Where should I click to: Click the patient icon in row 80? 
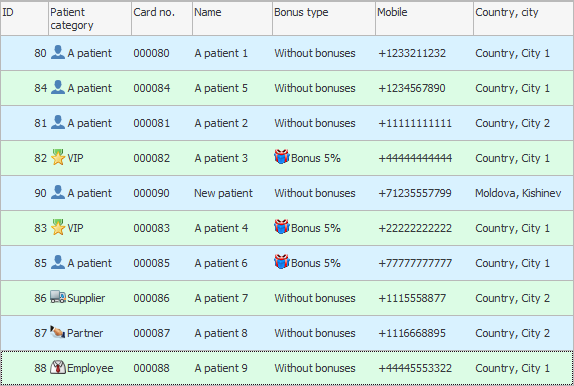click(58, 52)
